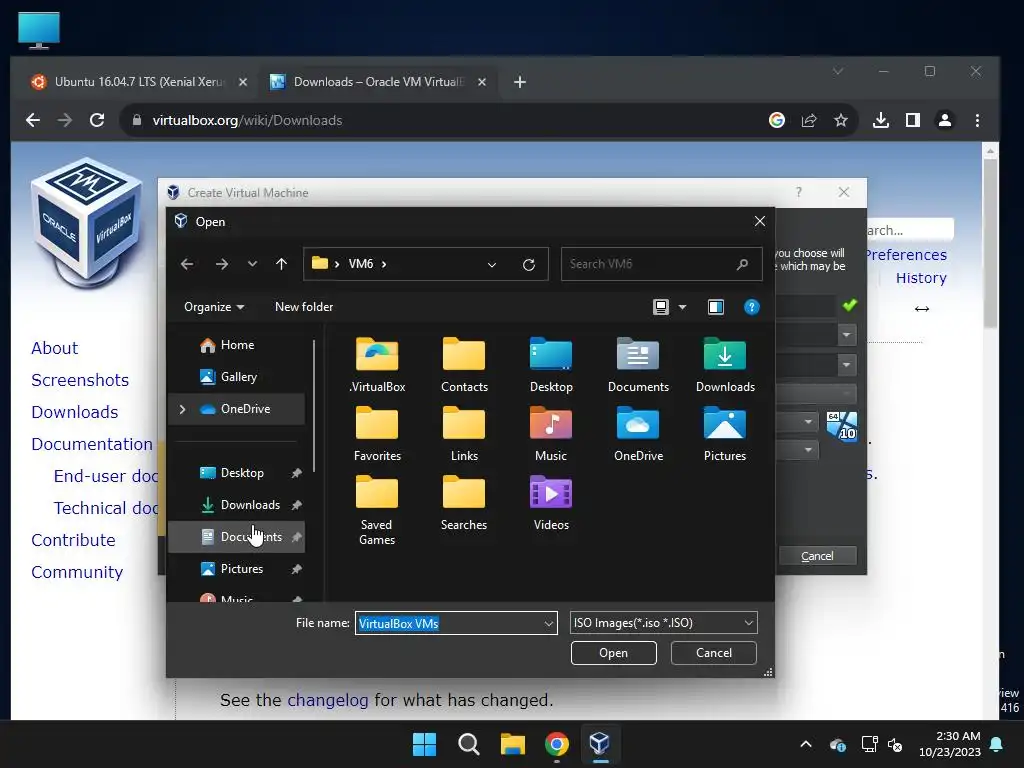Screen dimensions: 1024x768
Task: Open the Screenshots page link
Action: 80,380
